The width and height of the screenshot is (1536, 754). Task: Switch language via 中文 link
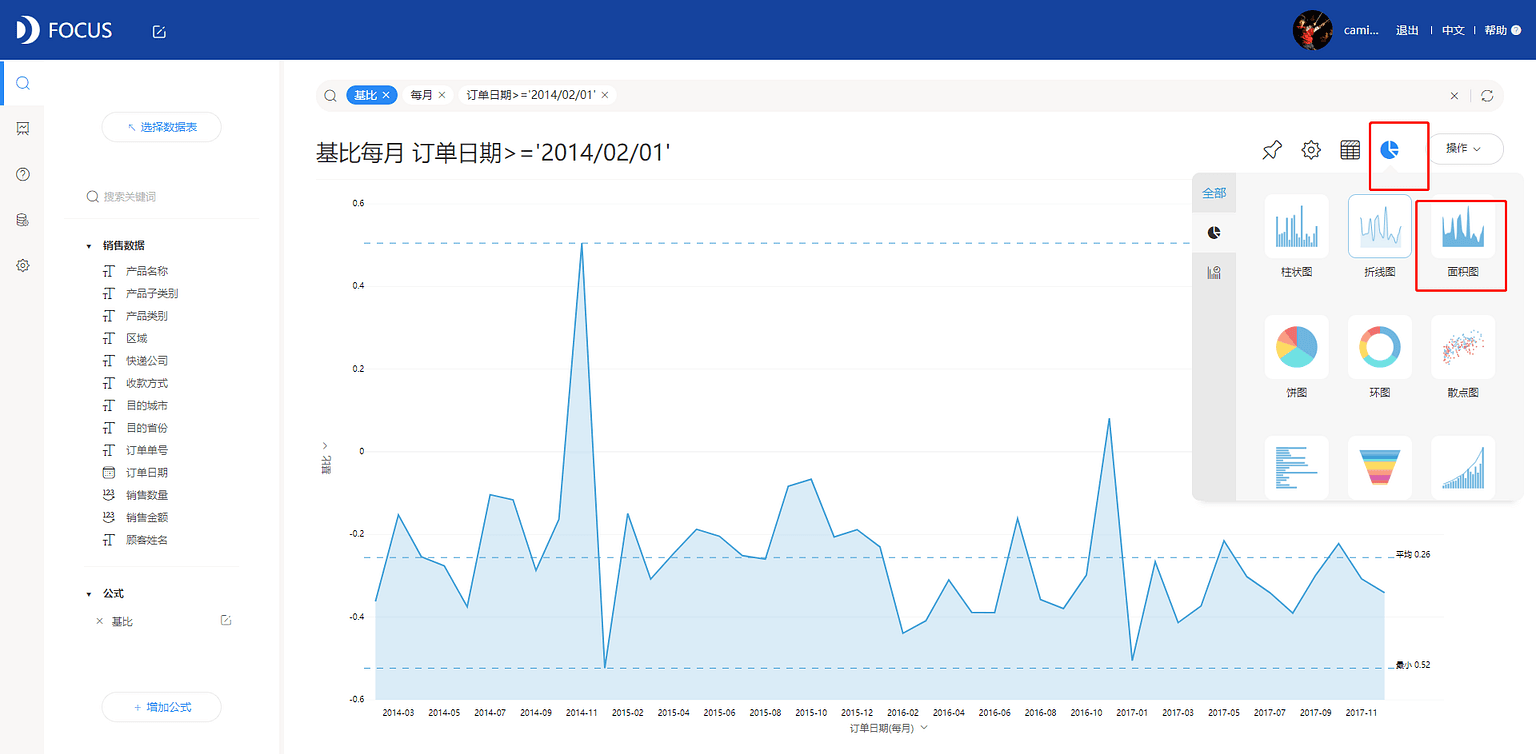click(x=1453, y=31)
